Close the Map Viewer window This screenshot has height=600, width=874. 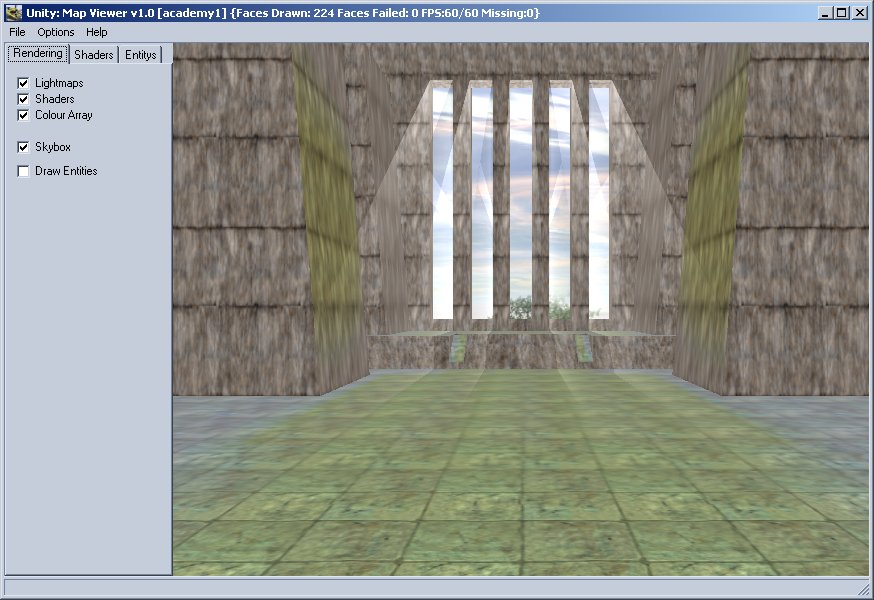pyautogui.click(x=859, y=13)
